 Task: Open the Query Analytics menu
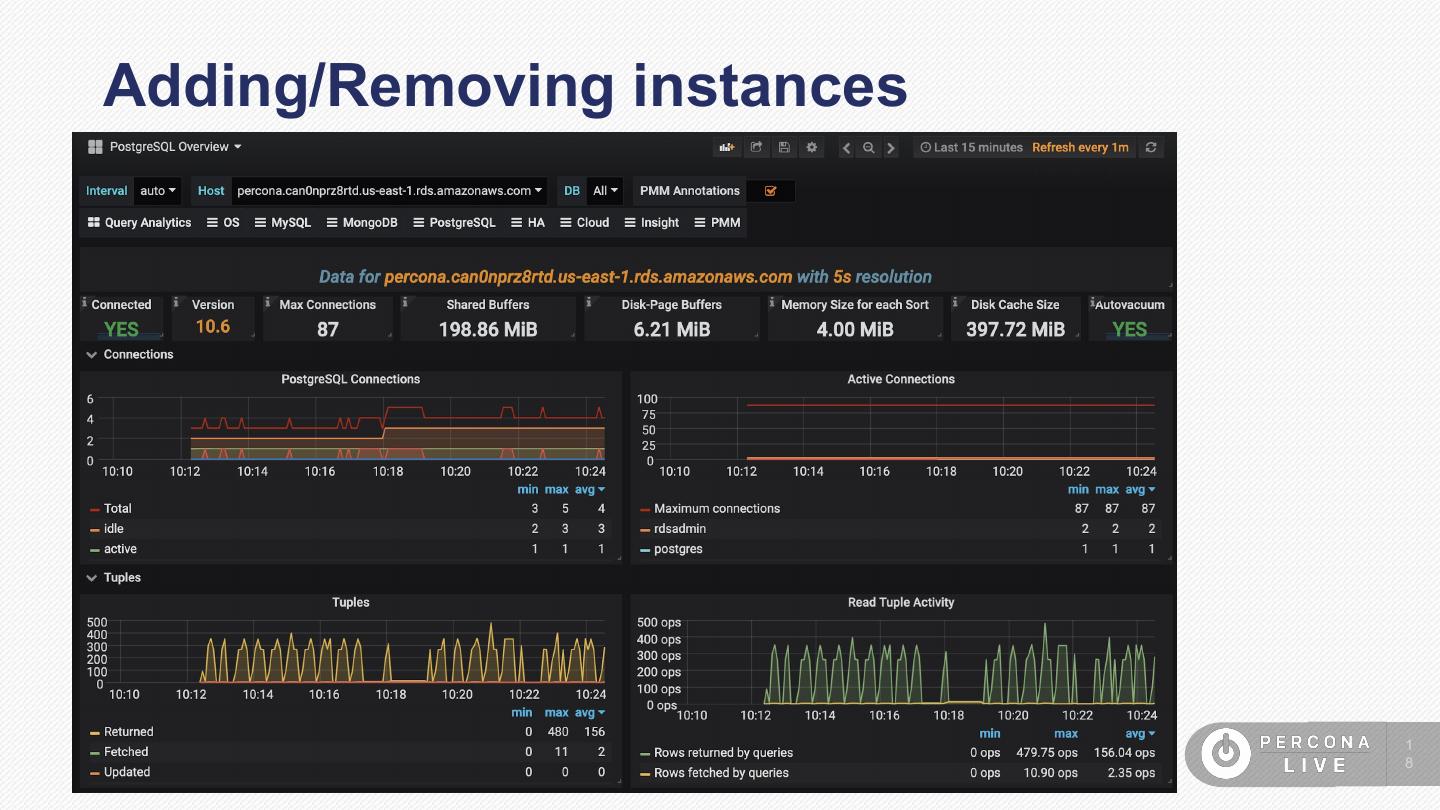[139, 223]
